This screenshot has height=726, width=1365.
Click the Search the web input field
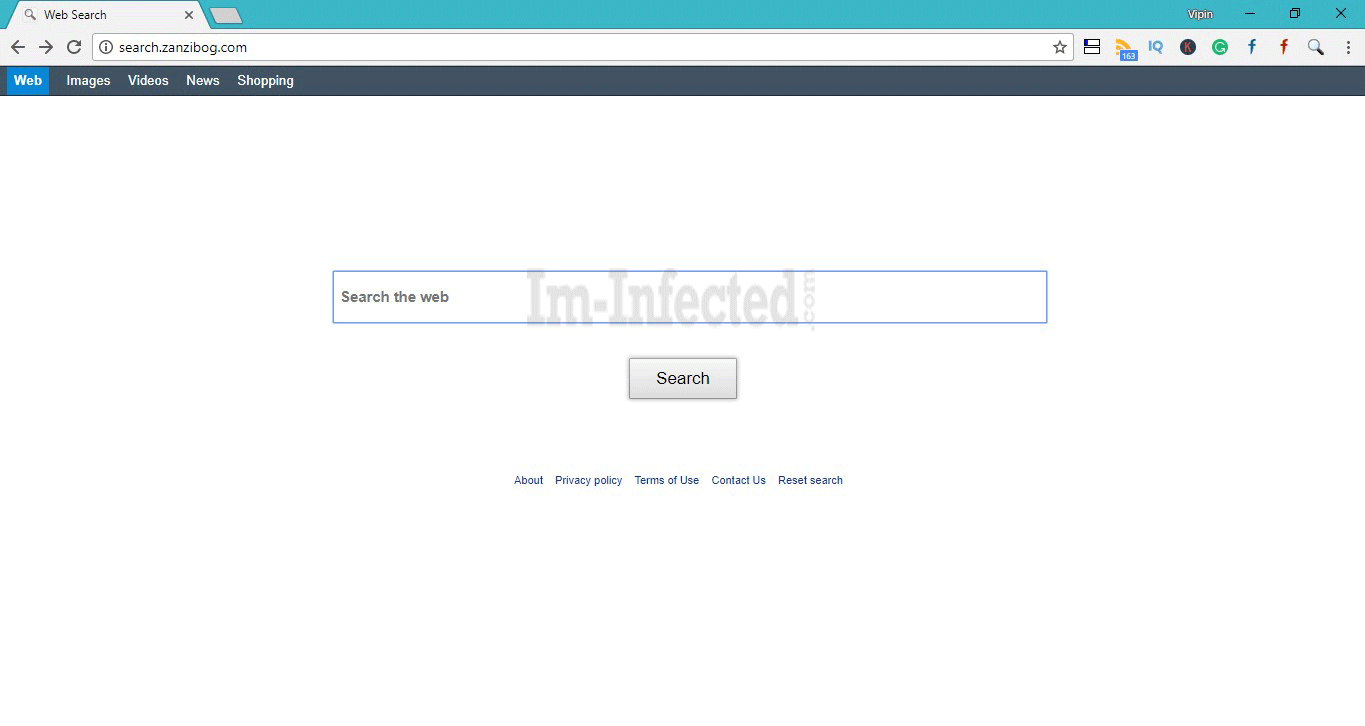688,296
